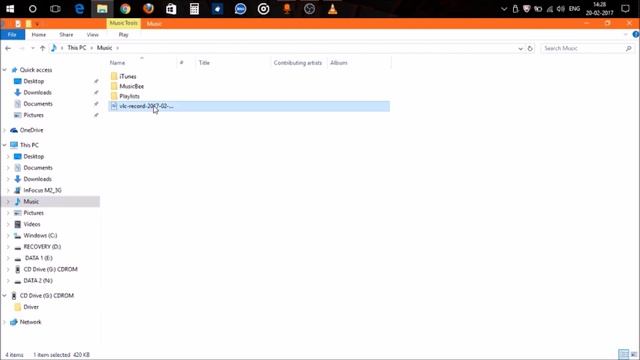Viewport: 640px width, 360px height.
Task: Go up one folder level
Action: 42,48
